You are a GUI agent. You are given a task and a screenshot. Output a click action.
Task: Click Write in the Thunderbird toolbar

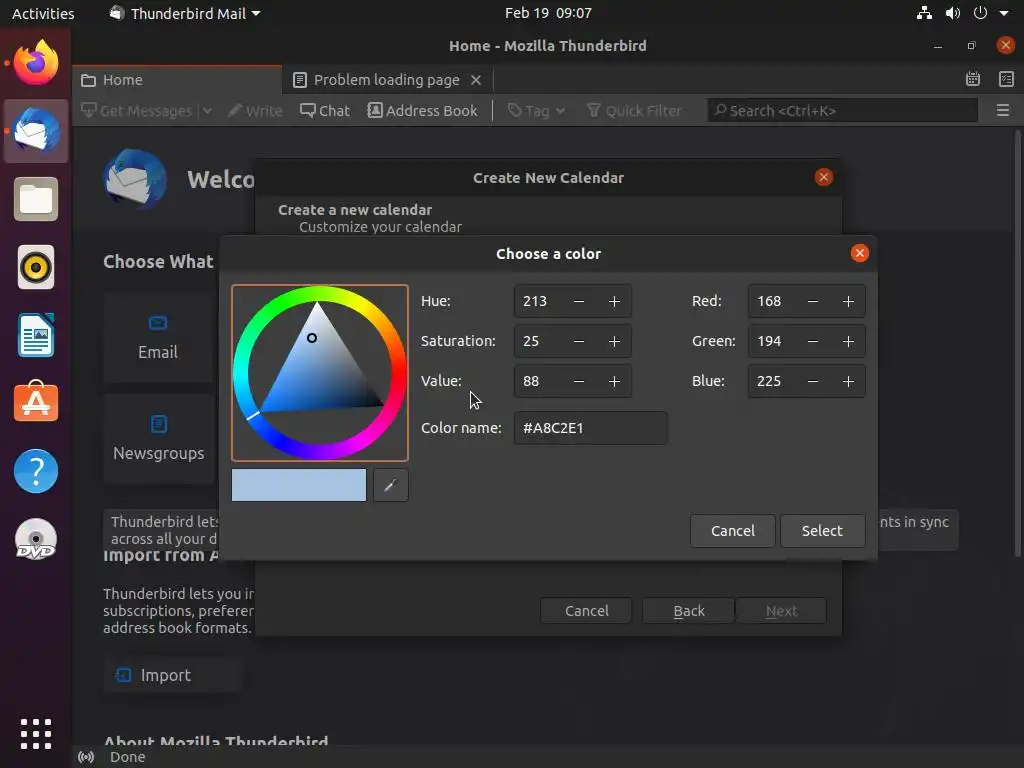click(x=255, y=110)
